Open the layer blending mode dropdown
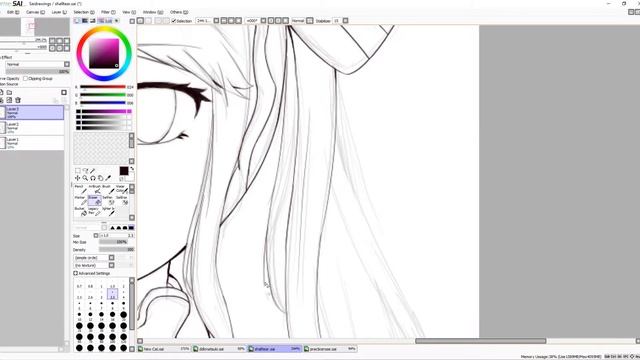The image size is (640, 360). pyautogui.click(x=67, y=64)
